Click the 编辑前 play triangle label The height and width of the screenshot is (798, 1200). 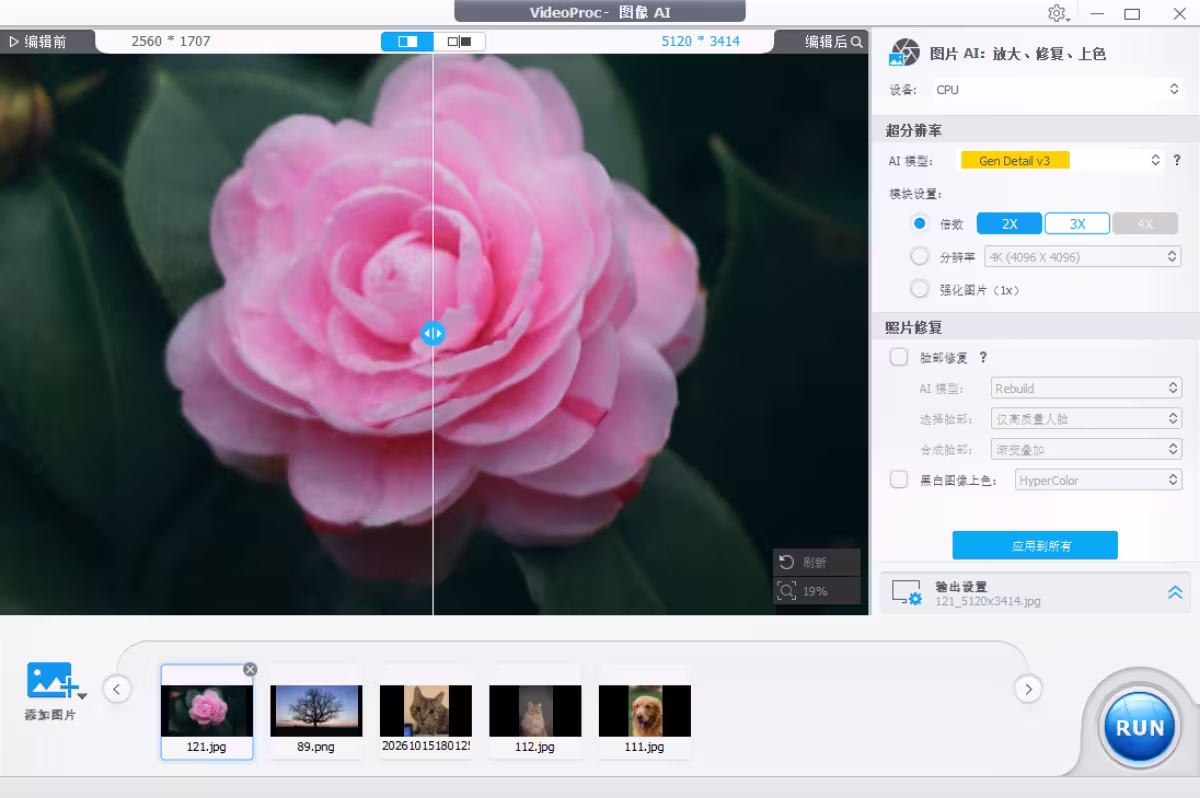coord(37,41)
